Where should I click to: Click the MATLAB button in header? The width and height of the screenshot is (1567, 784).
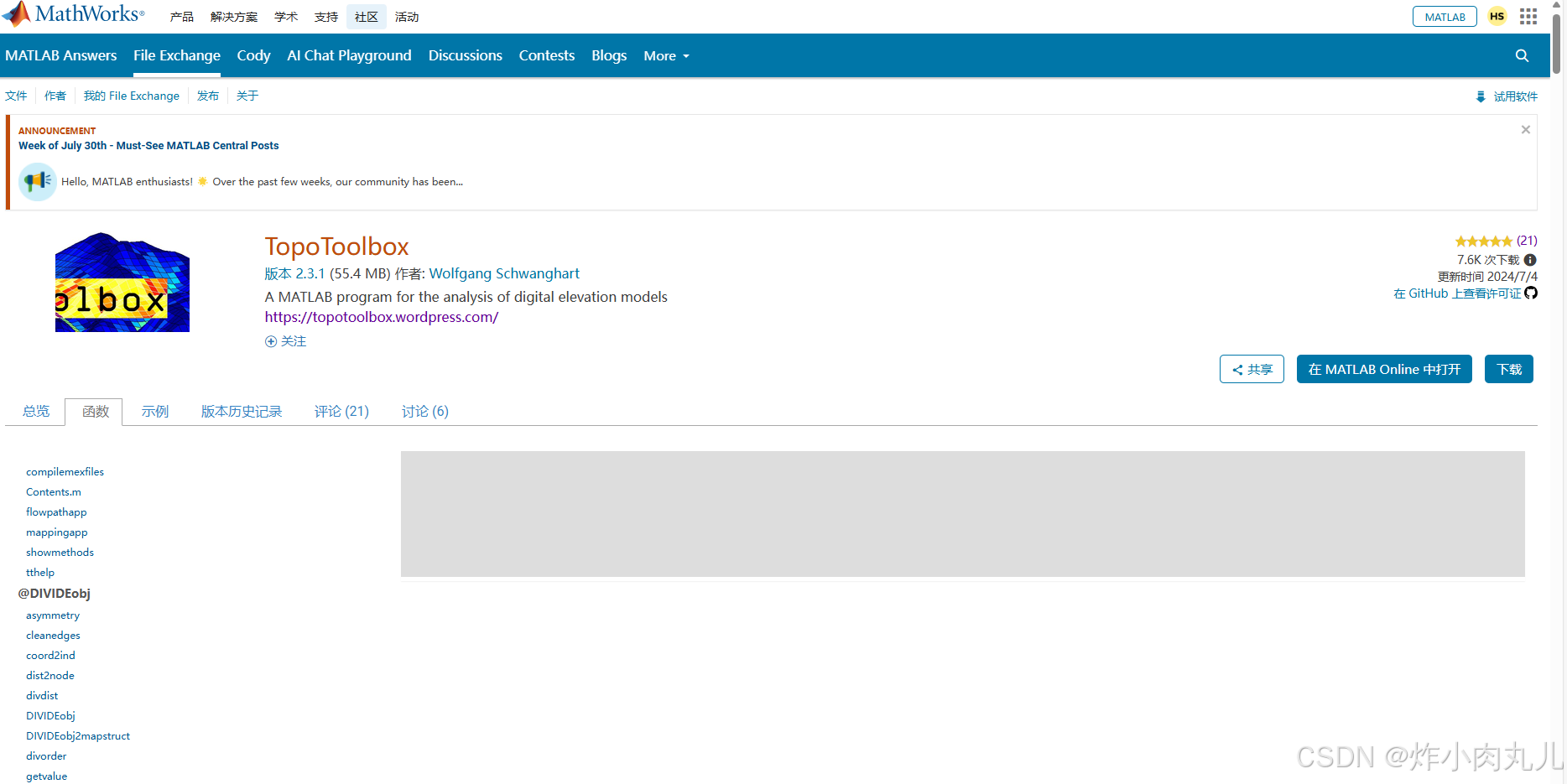(1445, 17)
